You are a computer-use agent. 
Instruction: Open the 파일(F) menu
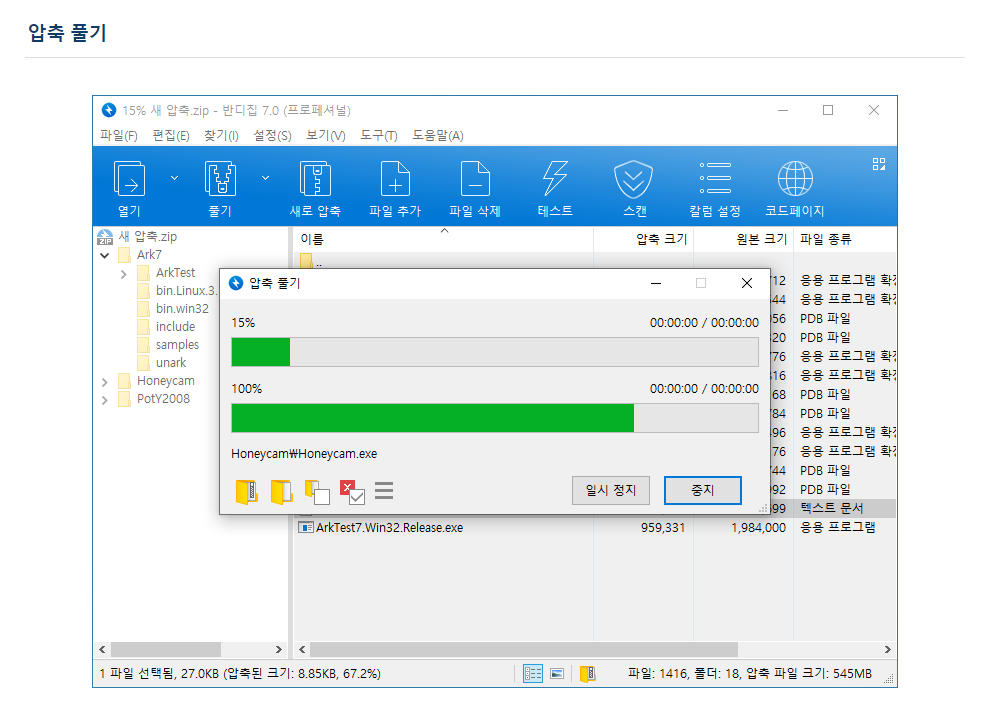click(119, 136)
